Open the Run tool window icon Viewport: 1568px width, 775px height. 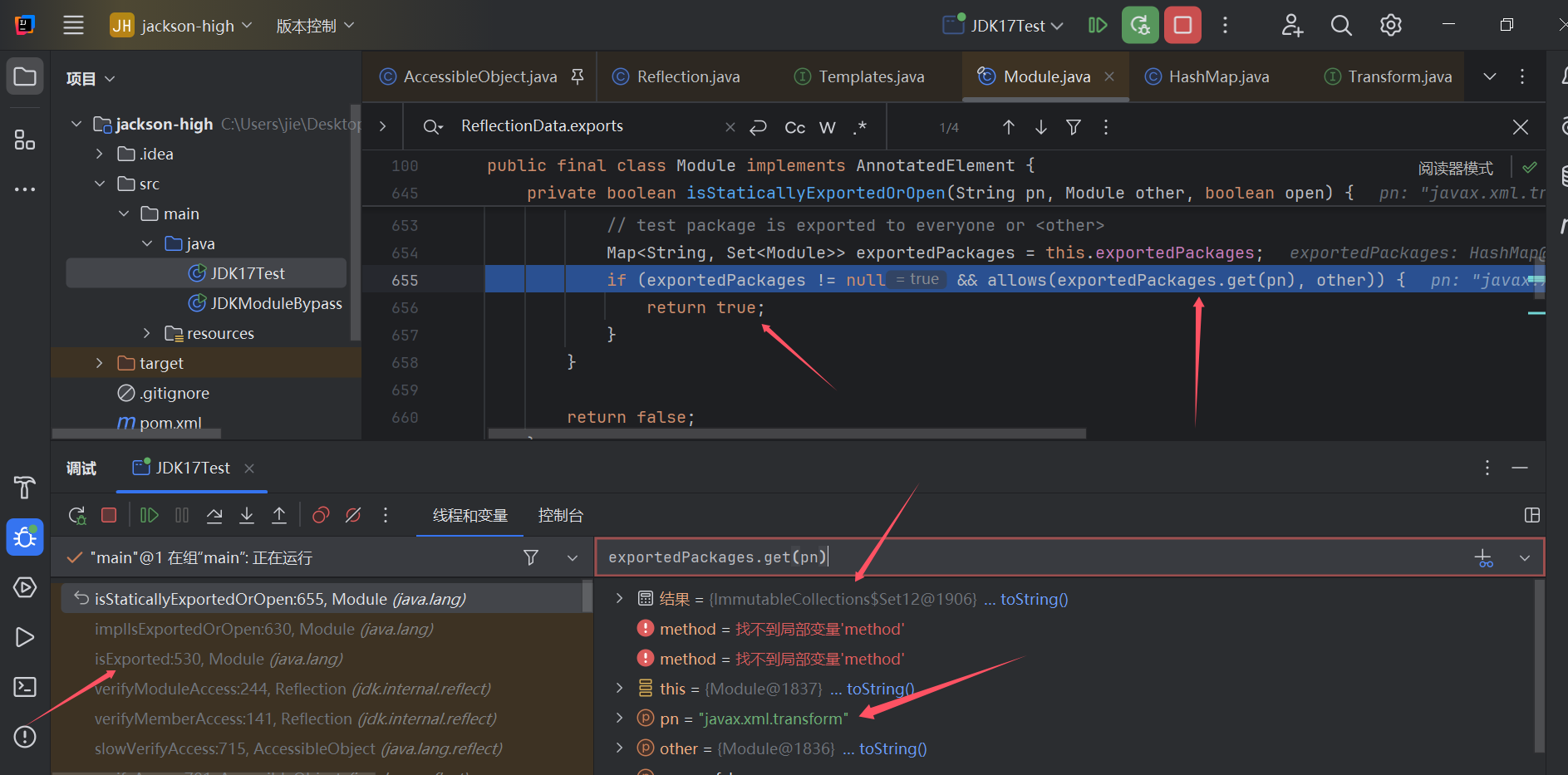click(x=25, y=637)
